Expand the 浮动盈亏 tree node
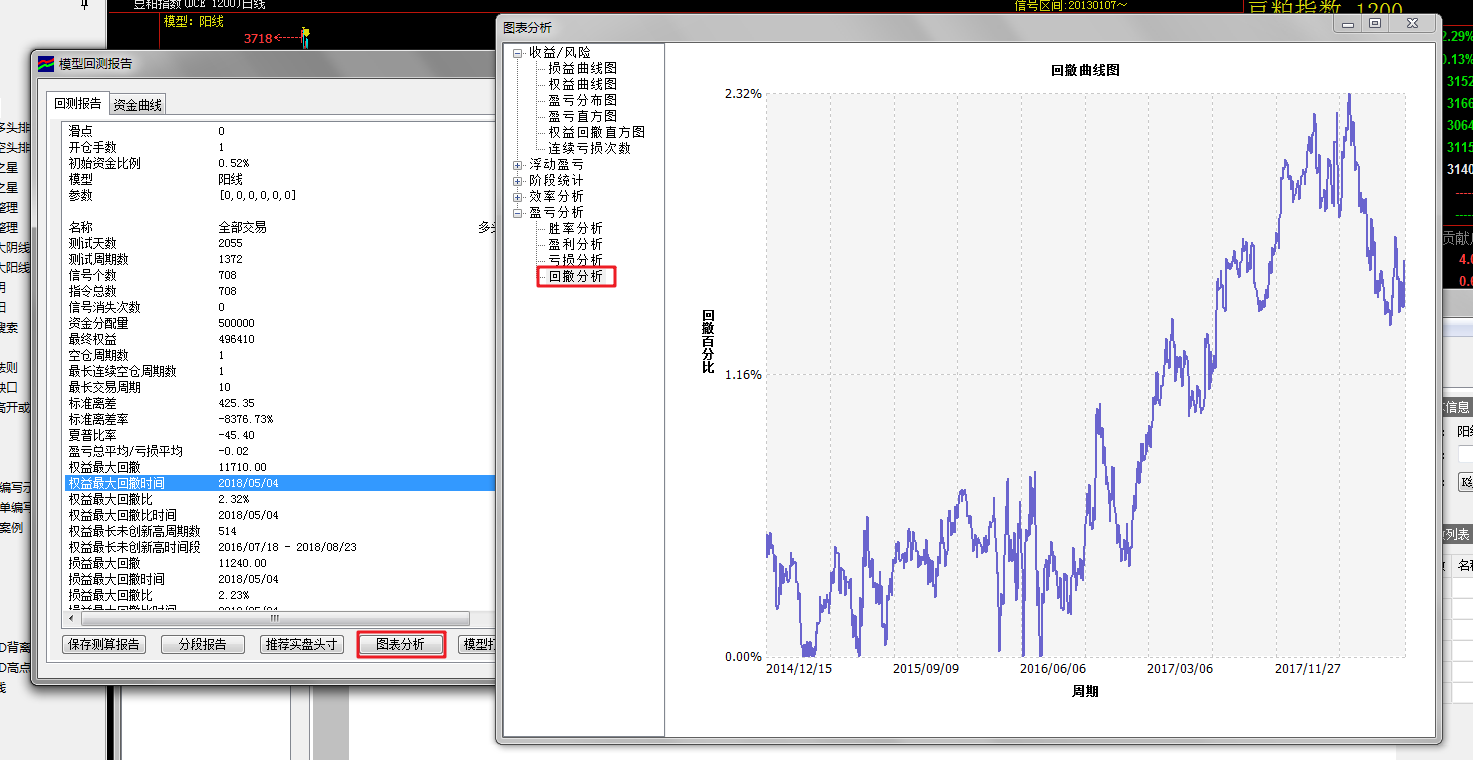 [x=517, y=165]
